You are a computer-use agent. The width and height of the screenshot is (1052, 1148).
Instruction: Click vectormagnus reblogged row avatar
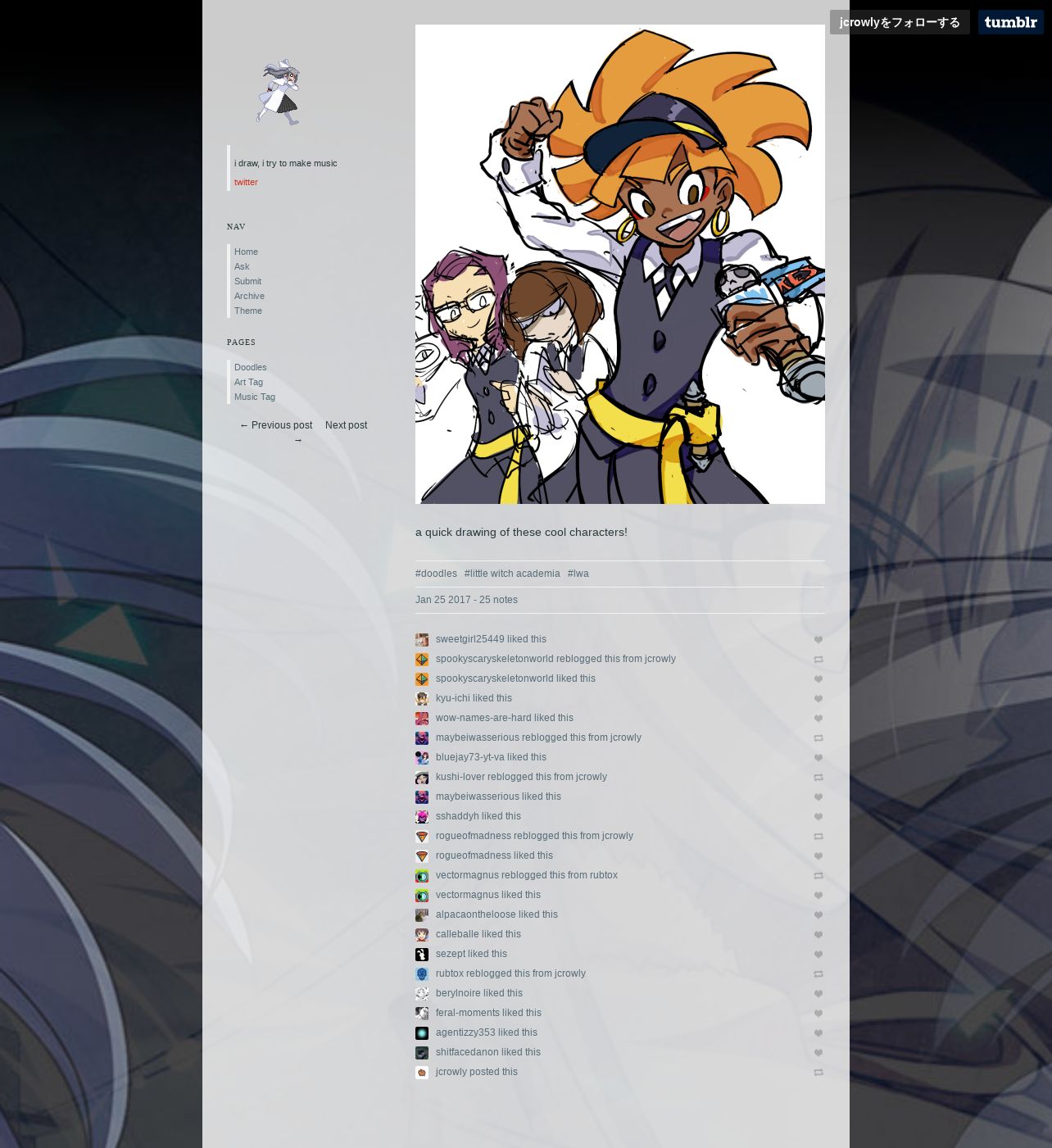pyautogui.click(x=422, y=876)
